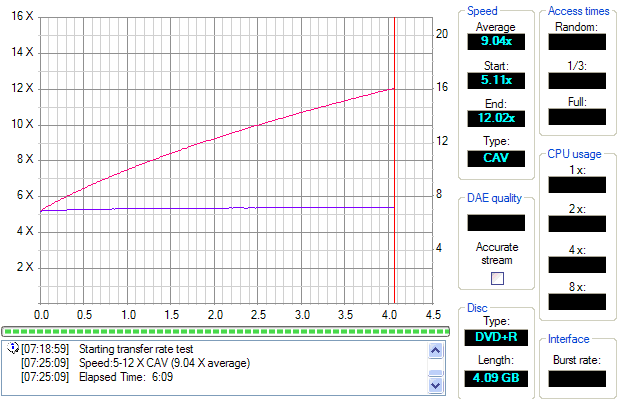Click the Speed group heading
This screenshot has width=618, height=399.
(482, 11)
